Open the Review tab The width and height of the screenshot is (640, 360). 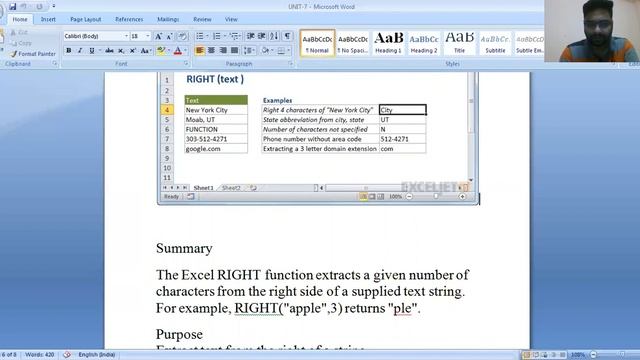pyautogui.click(x=202, y=19)
